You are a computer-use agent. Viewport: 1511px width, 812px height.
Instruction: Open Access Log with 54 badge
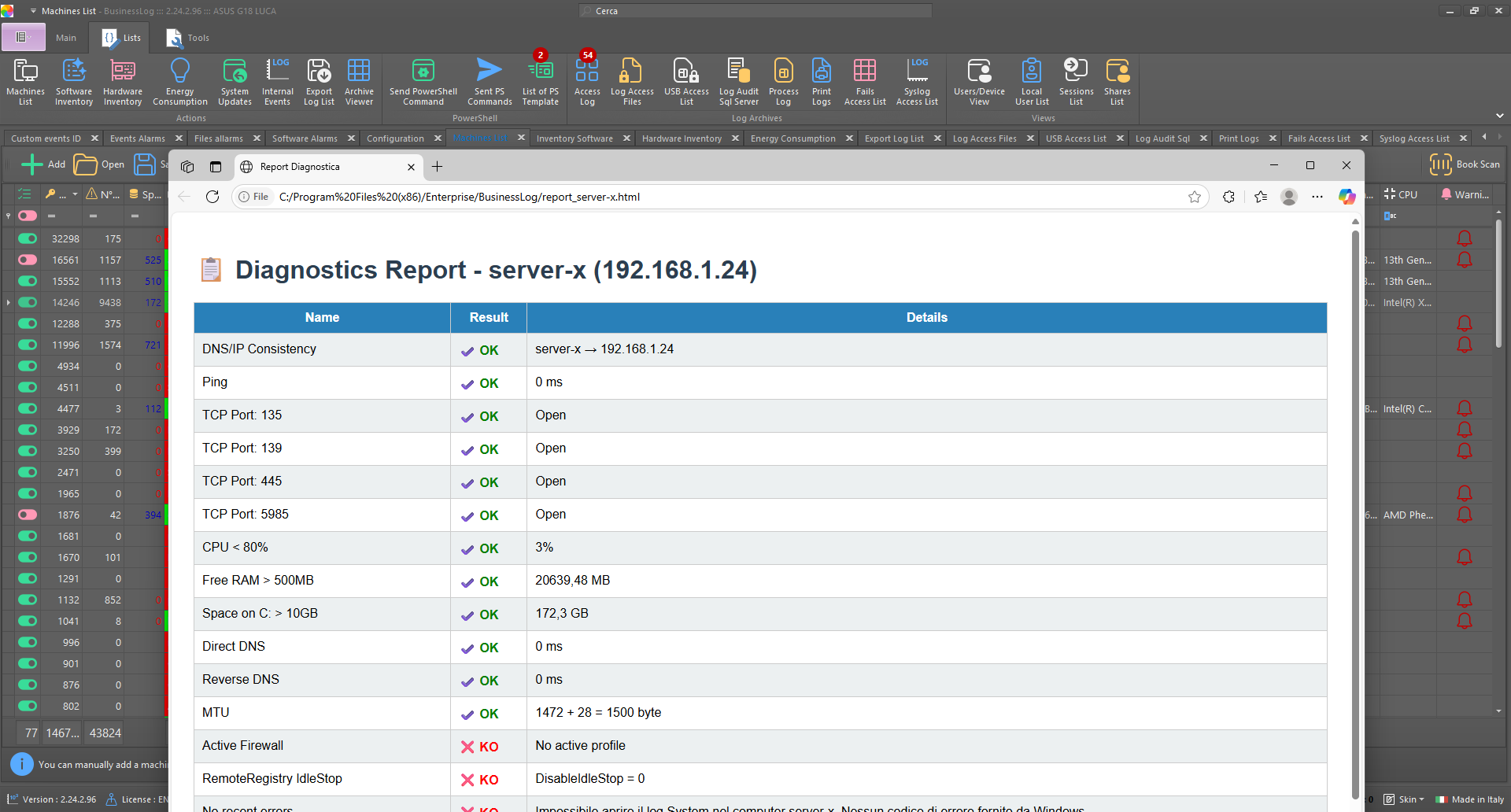[587, 81]
